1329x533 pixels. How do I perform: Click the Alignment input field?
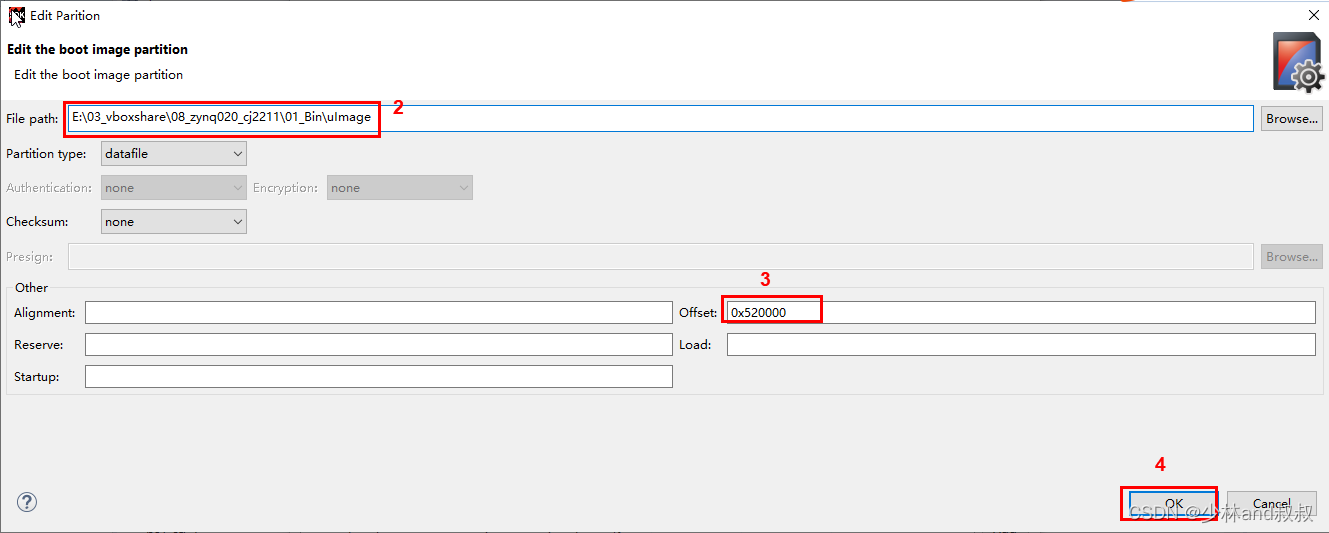point(379,313)
